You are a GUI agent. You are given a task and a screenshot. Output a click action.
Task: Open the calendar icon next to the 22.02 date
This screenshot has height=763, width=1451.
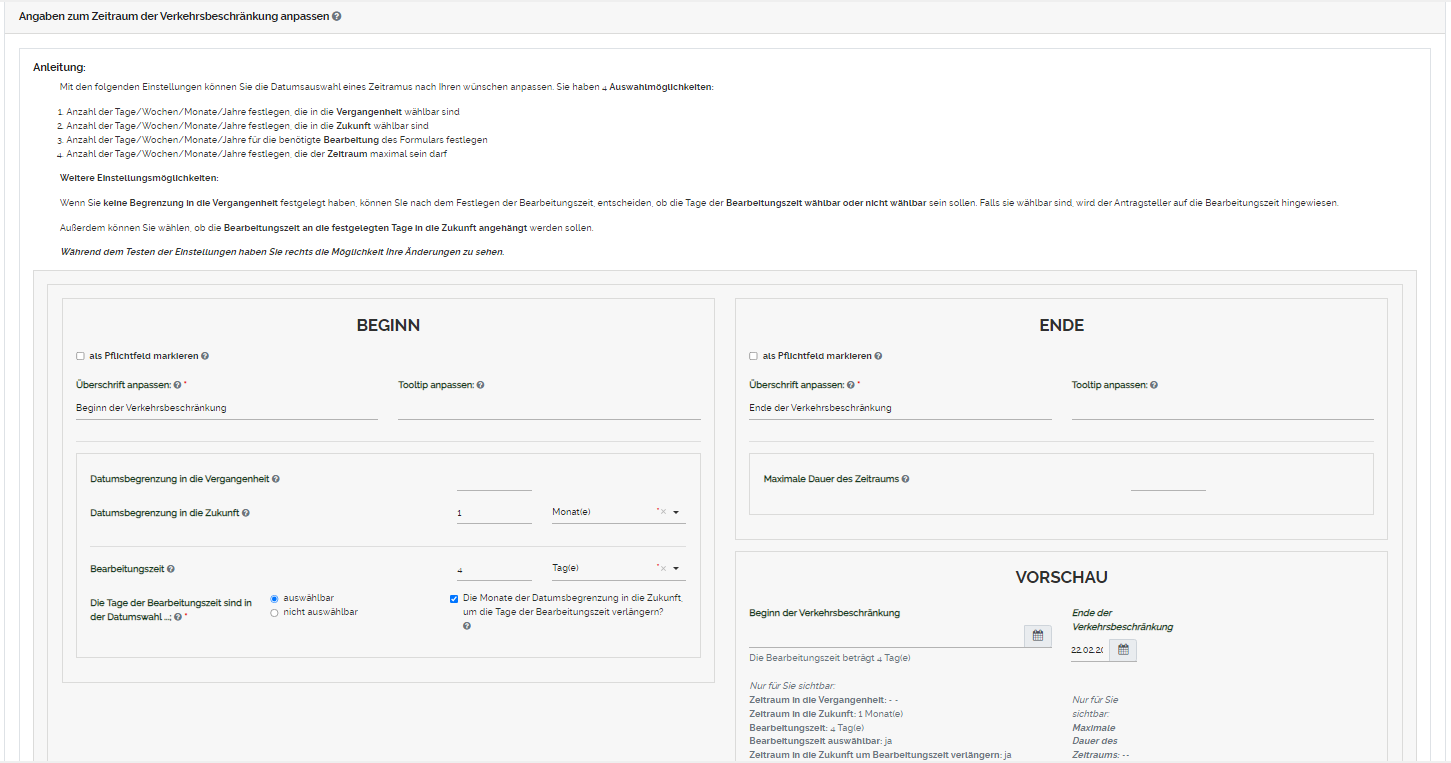(x=1122, y=649)
